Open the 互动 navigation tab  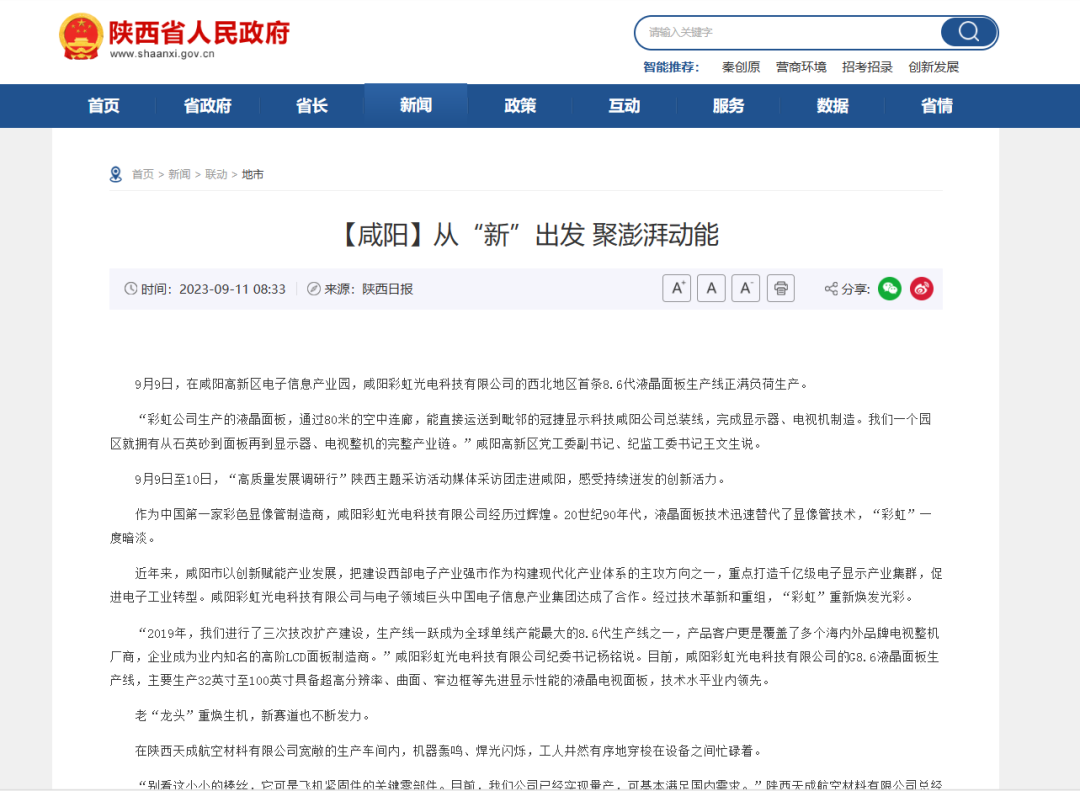click(624, 106)
